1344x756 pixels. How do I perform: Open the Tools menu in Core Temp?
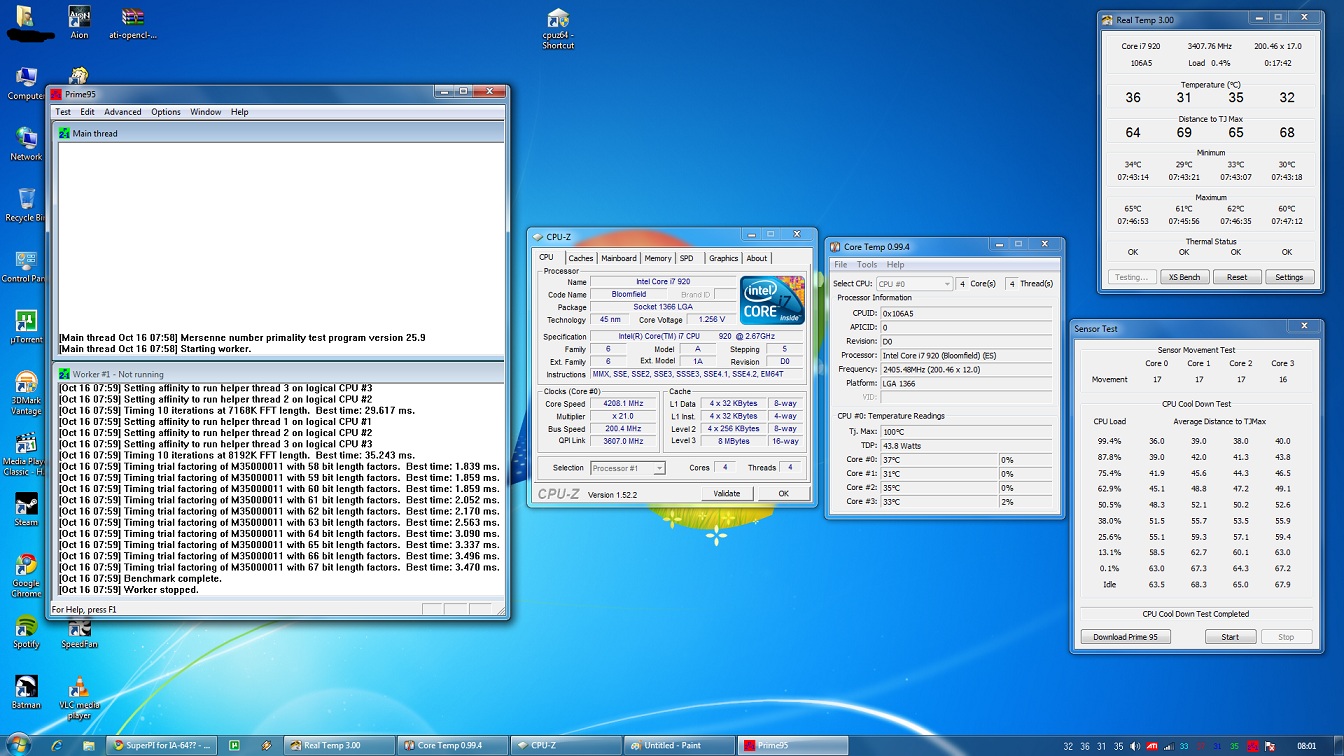tap(867, 265)
